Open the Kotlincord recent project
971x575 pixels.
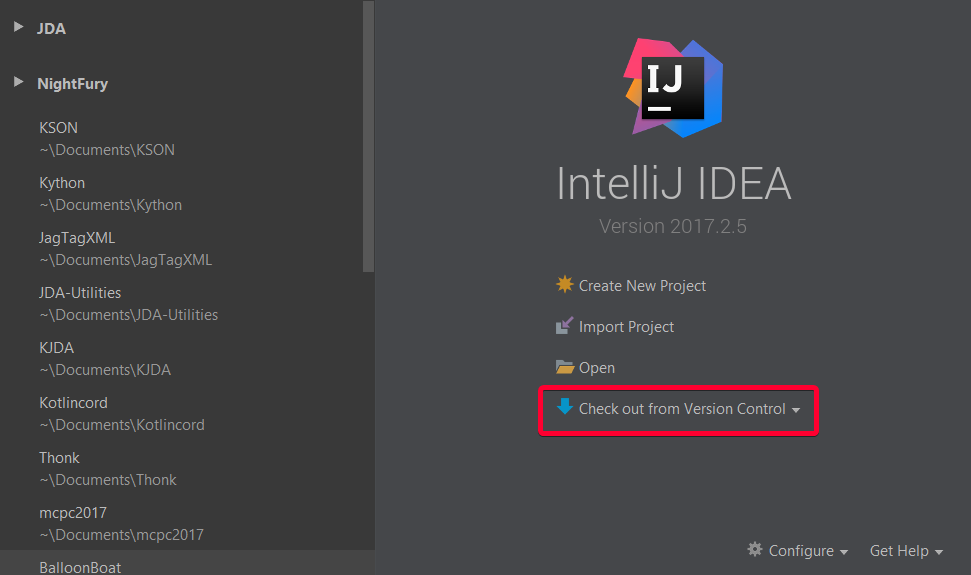pyautogui.click(x=121, y=414)
